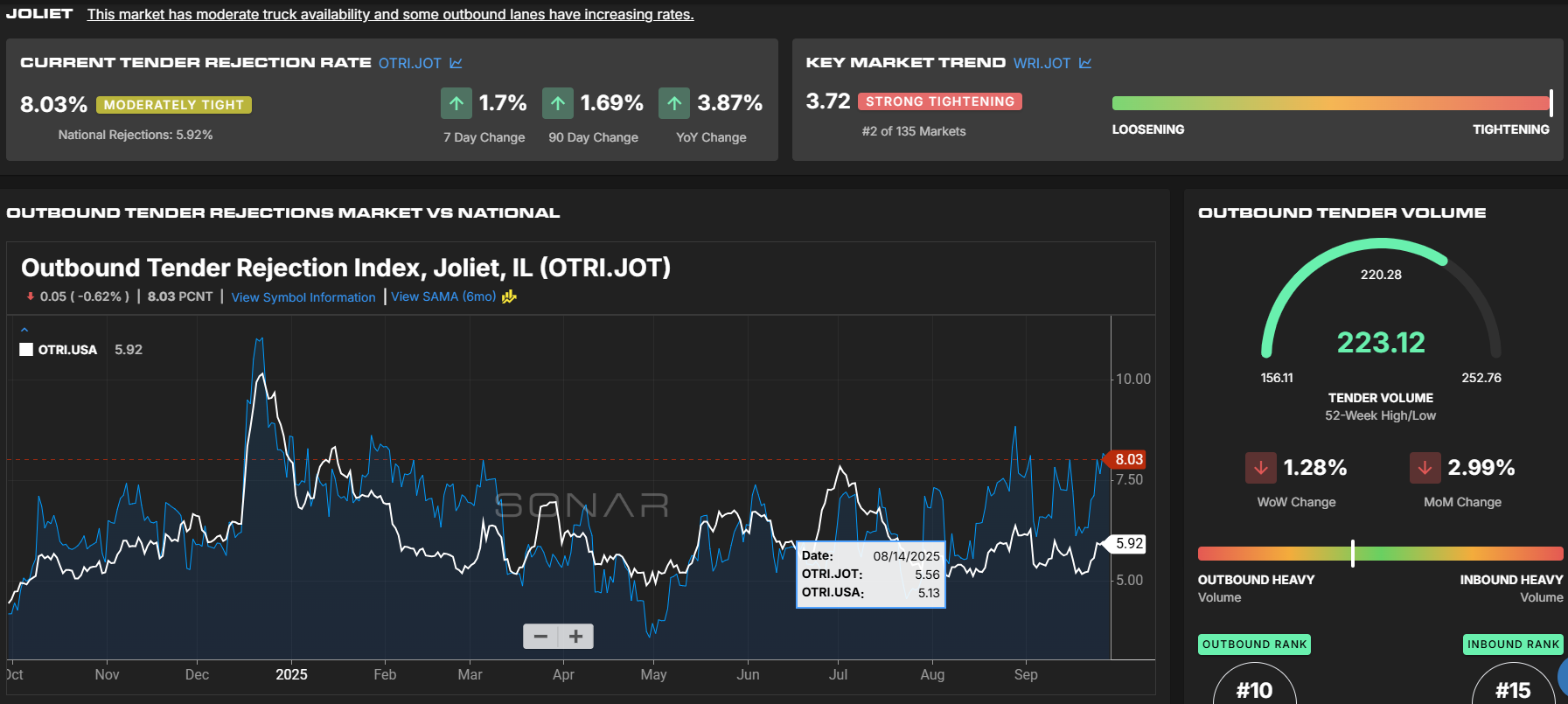Click the YoY Change up-arrow icon

[674, 103]
